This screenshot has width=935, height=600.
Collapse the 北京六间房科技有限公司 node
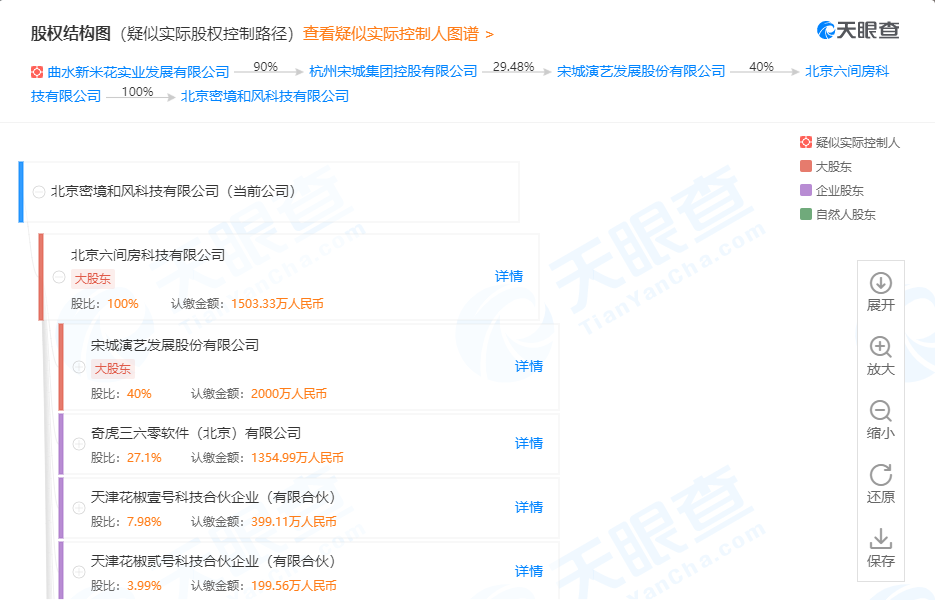[x=58, y=277]
